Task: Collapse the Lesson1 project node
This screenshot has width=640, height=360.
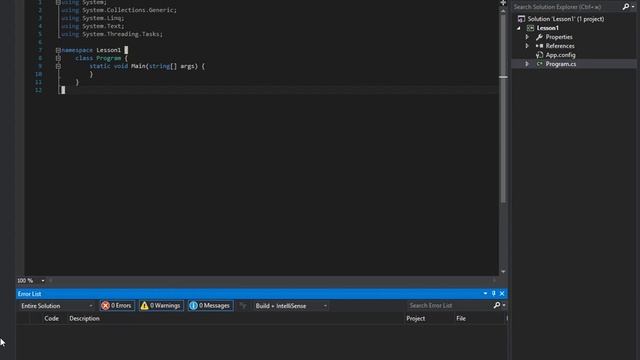Action: tap(519, 28)
